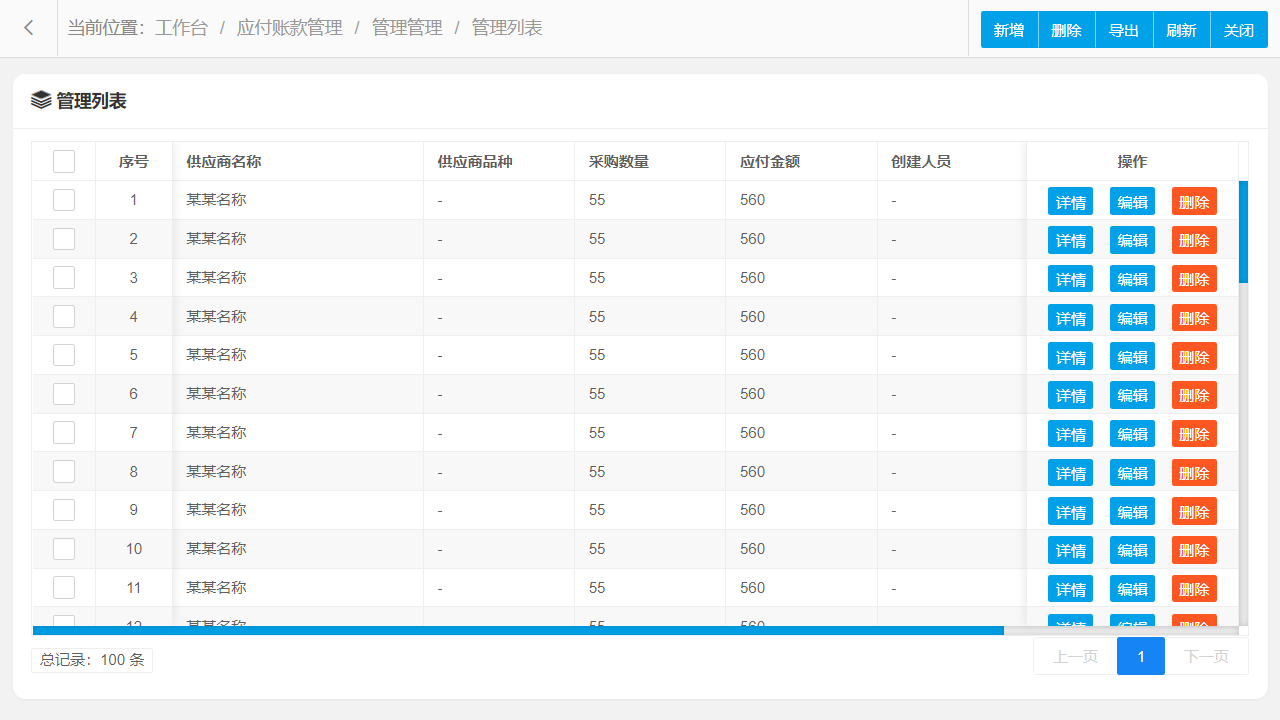Image resolution: width=1280 pixels, height=720 pixels.
Task: Click the 关闭 button in toolbar
Action: tap(1239, 30)
